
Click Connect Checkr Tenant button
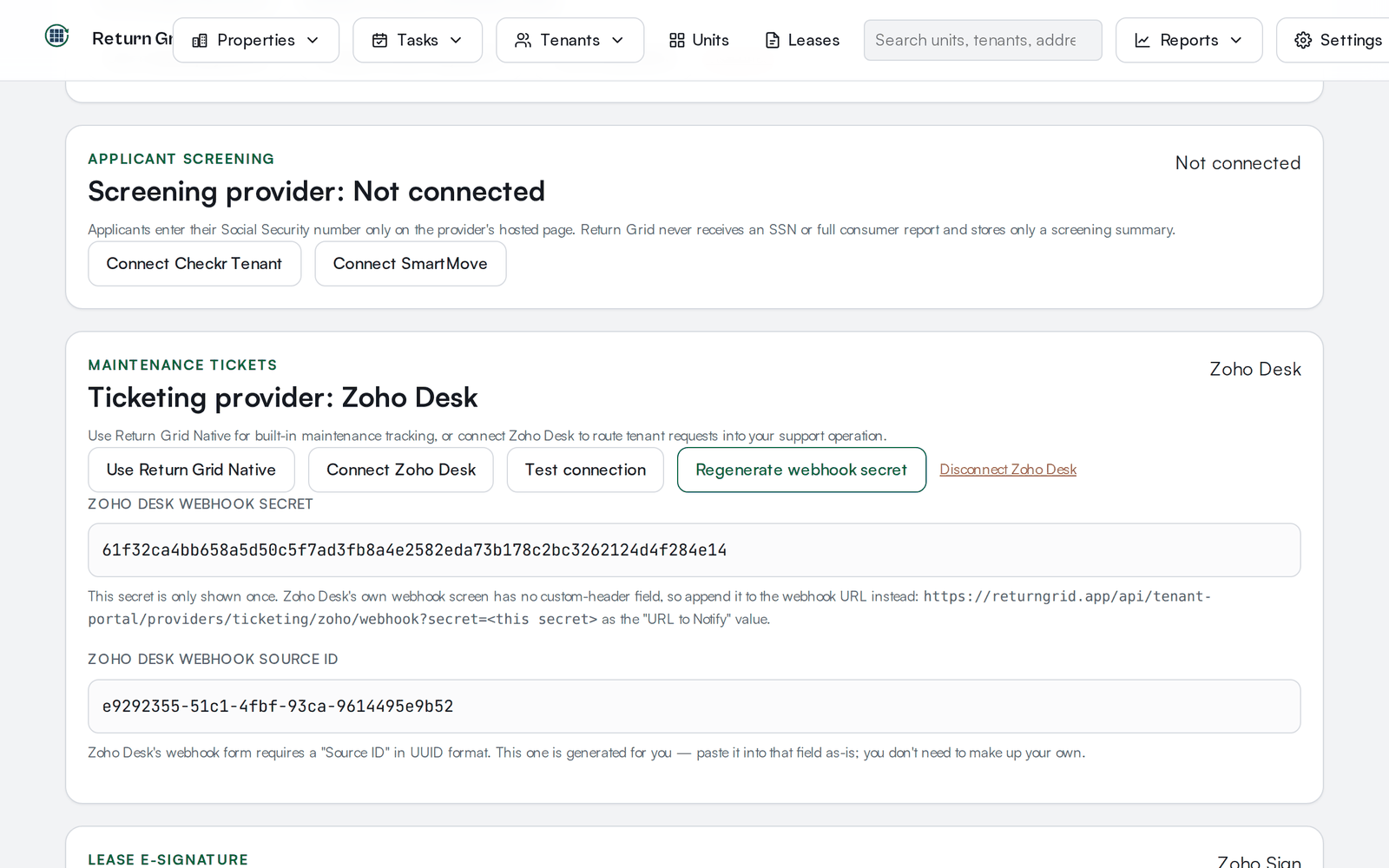point(194,264)
